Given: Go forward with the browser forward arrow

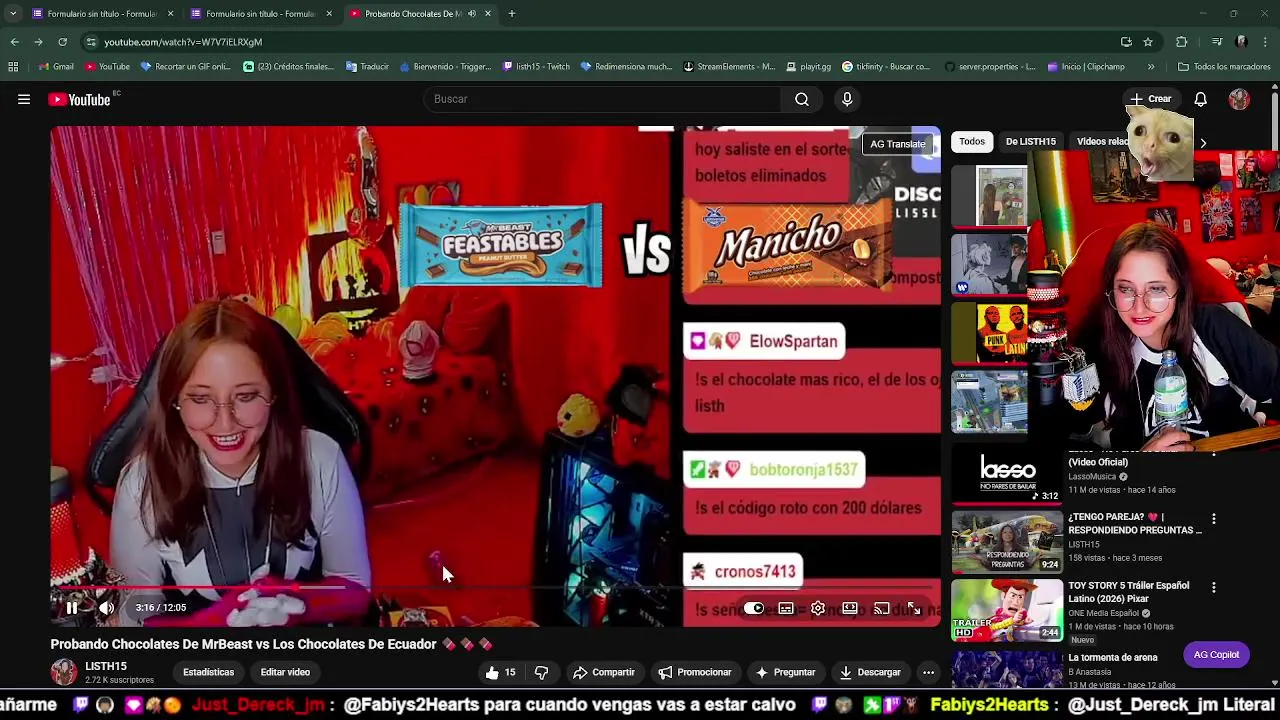Looking at the screenshot, I should pos(38,42).
